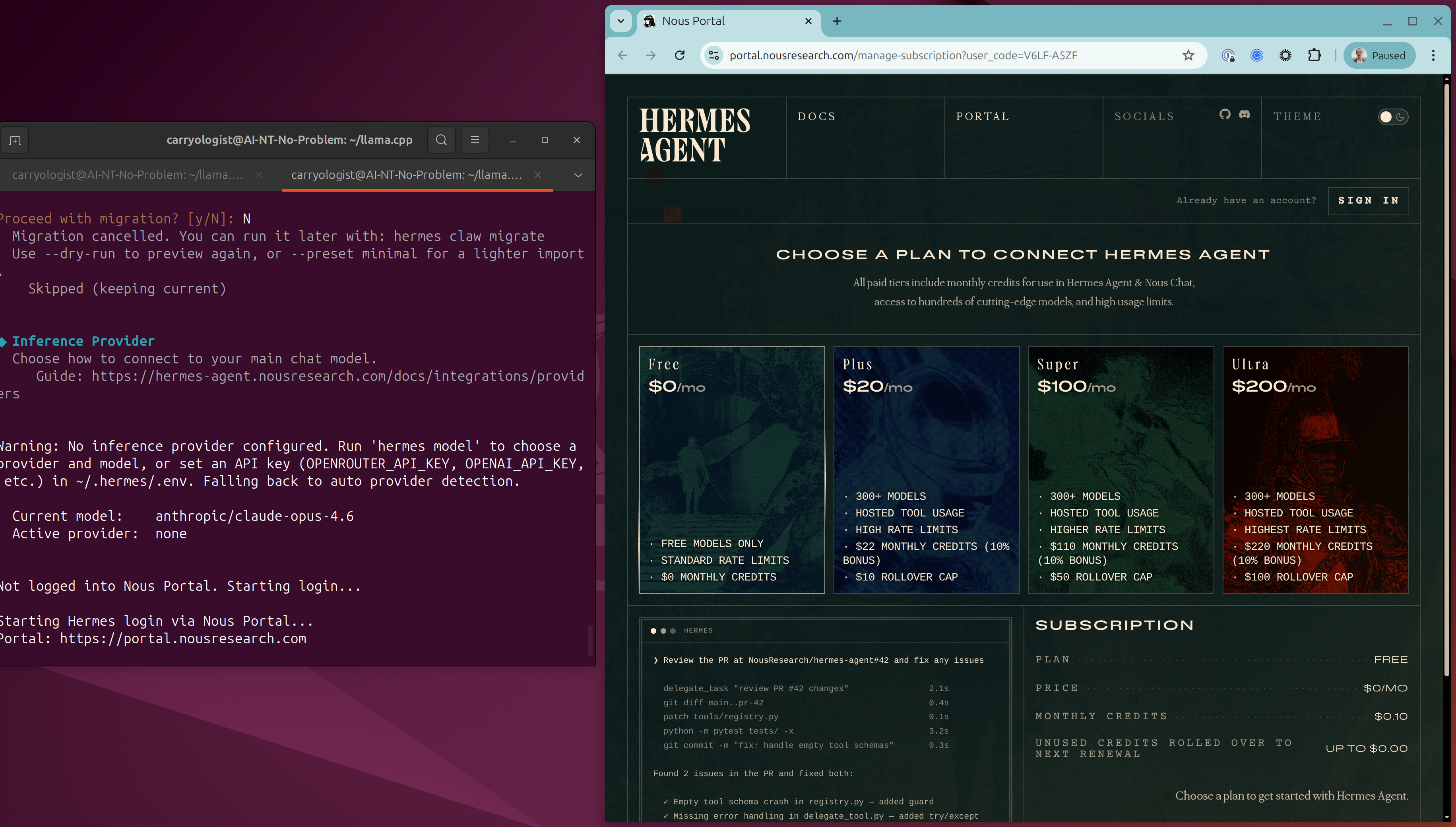Reload the portal page

680,55
